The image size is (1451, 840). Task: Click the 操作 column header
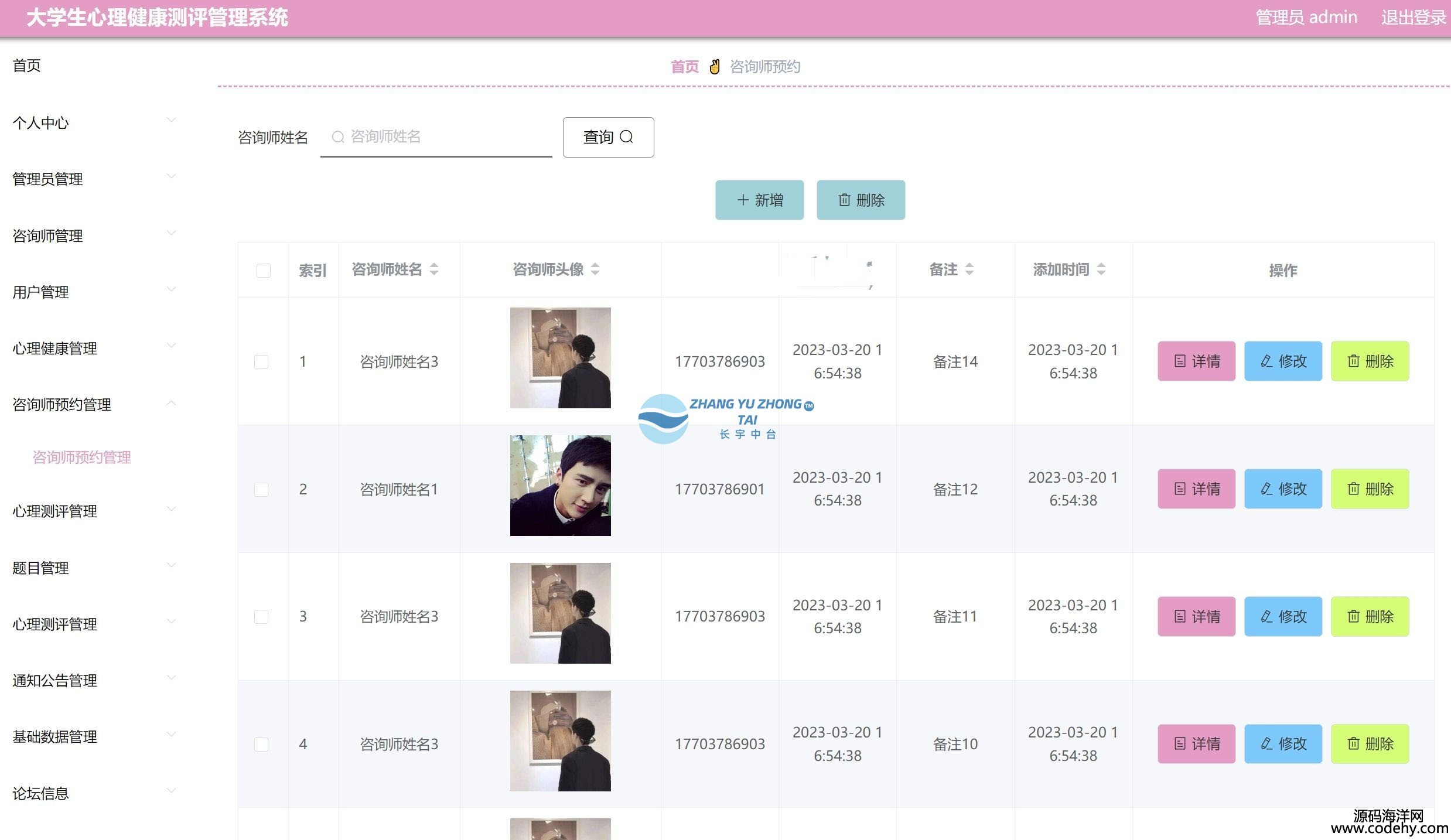click(x=1283, y=270)
